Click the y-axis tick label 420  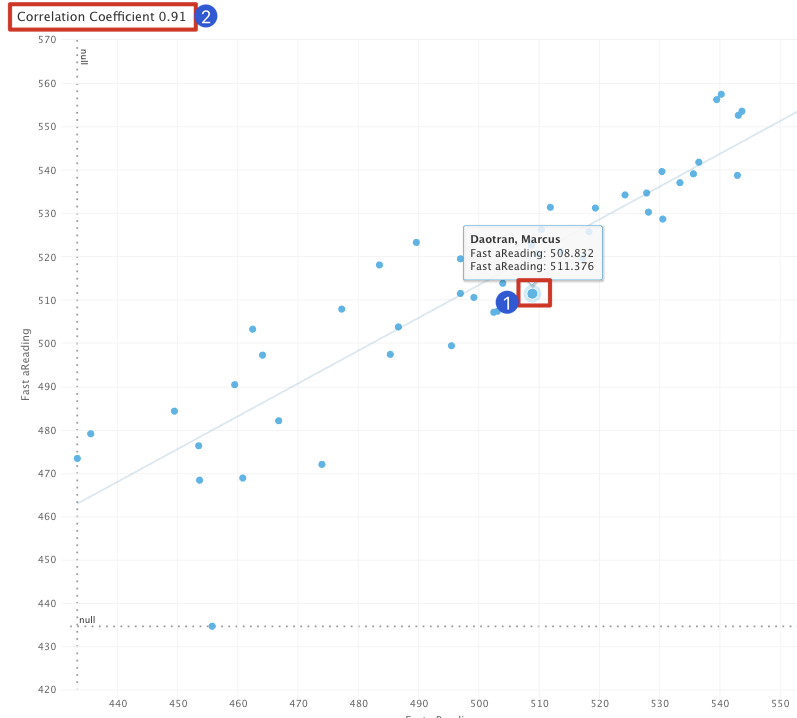point(47,690)
